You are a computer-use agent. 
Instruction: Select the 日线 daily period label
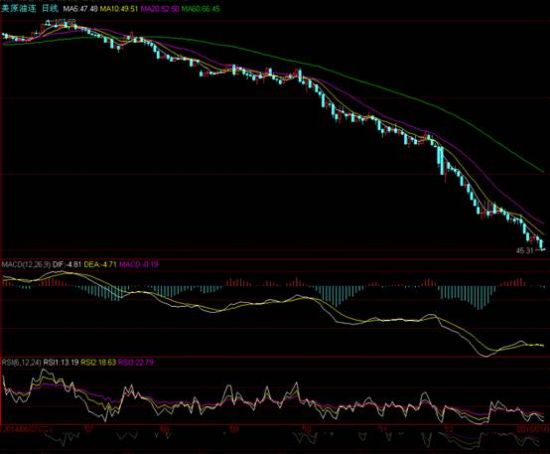[50, 8]
